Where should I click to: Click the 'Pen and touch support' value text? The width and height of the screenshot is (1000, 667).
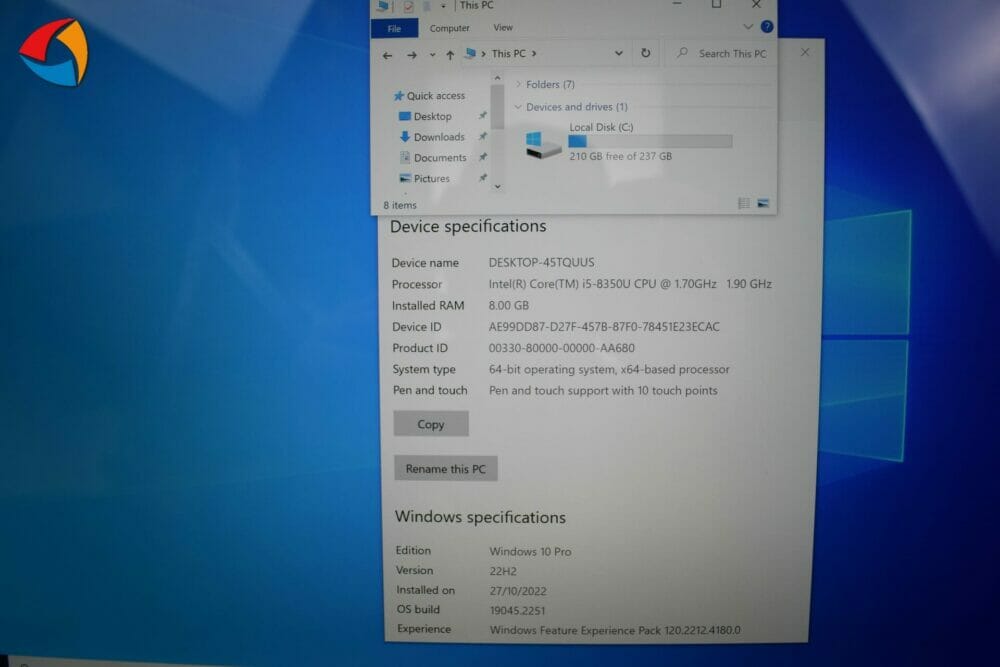[x=603, y=390]
